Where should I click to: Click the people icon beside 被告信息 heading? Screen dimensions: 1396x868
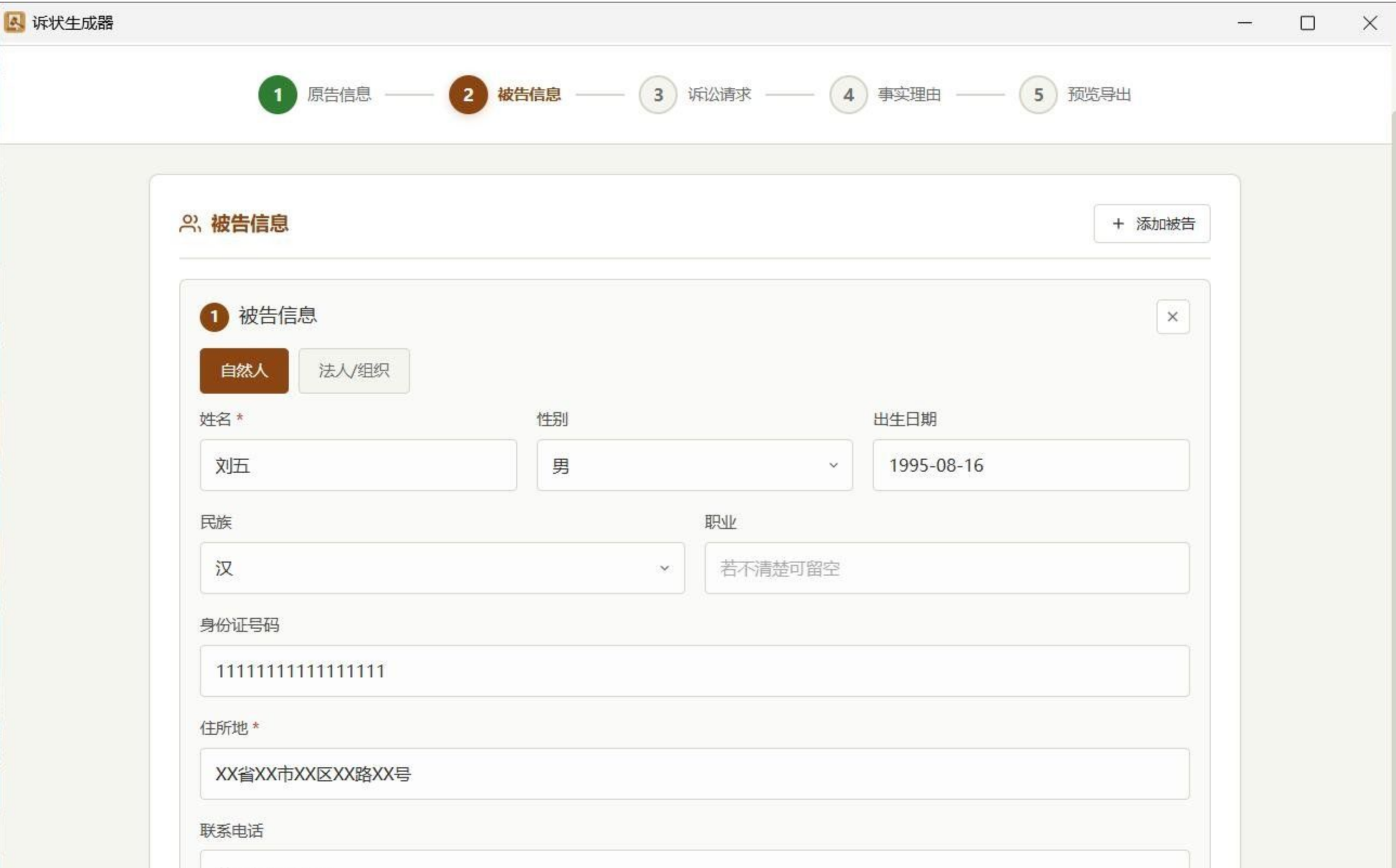pos(190,223)
